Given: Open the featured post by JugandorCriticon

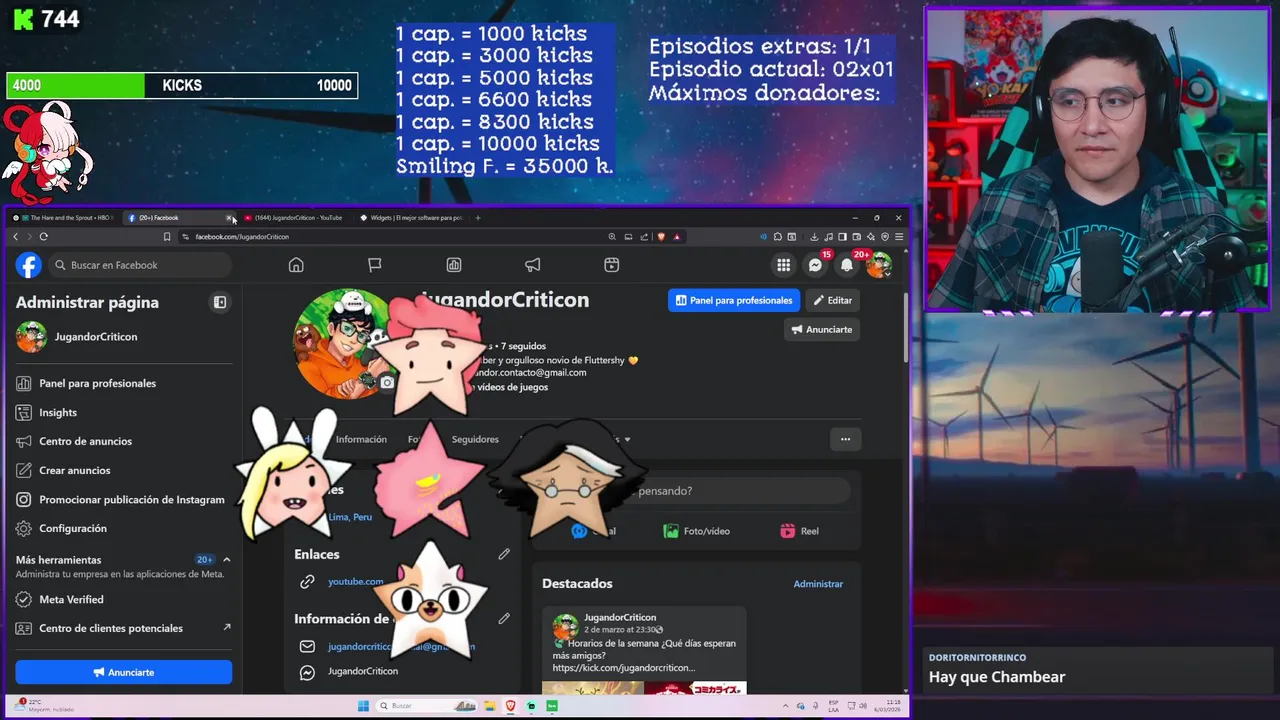Looking at the screenshot, I should [x=644, y=648].
